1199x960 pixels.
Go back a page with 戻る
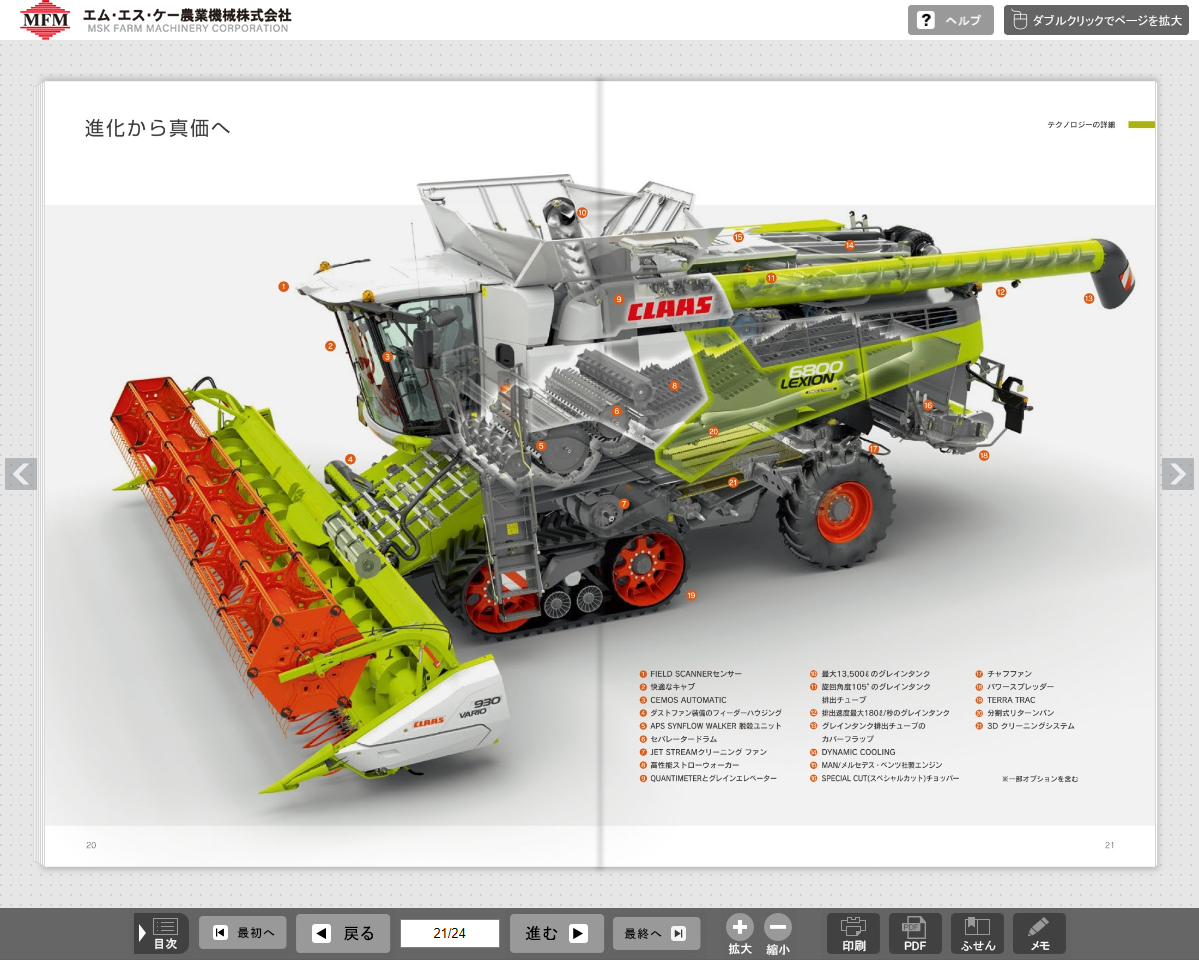click(x=343, y=933)
